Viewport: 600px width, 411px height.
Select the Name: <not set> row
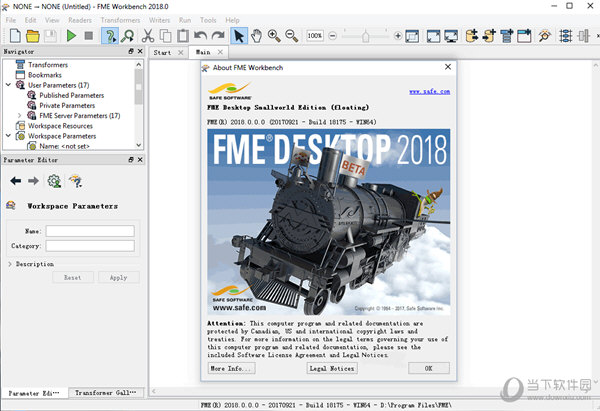point(64,146)
